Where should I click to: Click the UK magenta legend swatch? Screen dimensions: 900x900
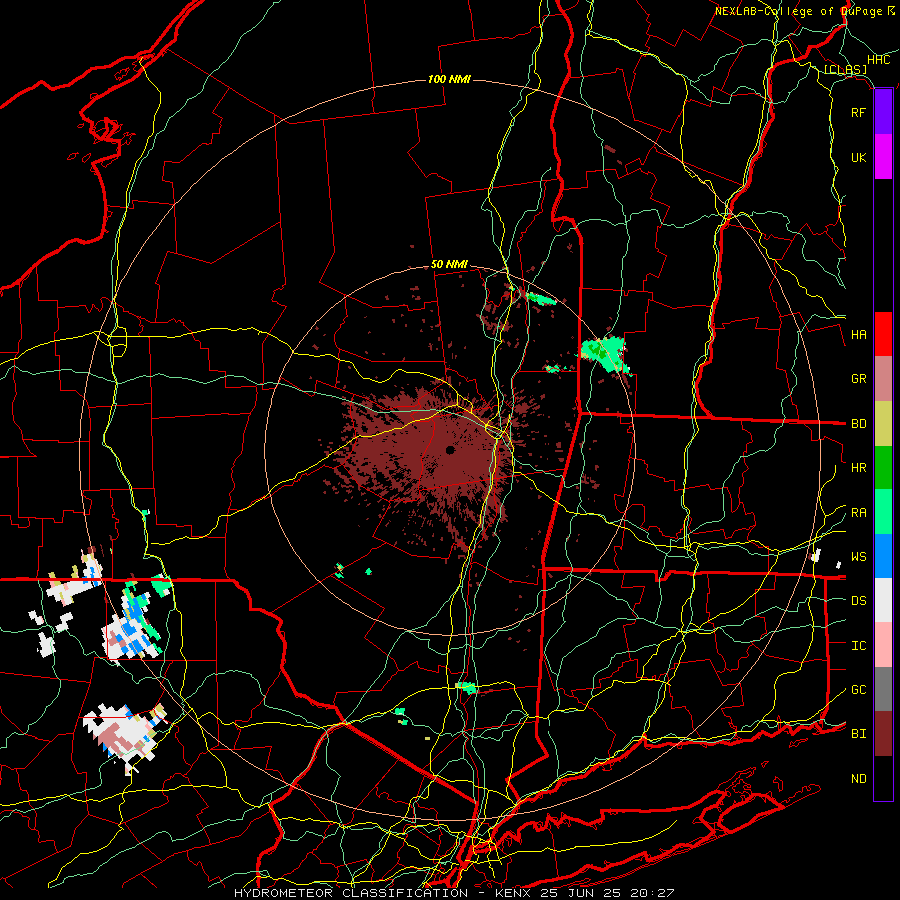[x=883, y=157]
